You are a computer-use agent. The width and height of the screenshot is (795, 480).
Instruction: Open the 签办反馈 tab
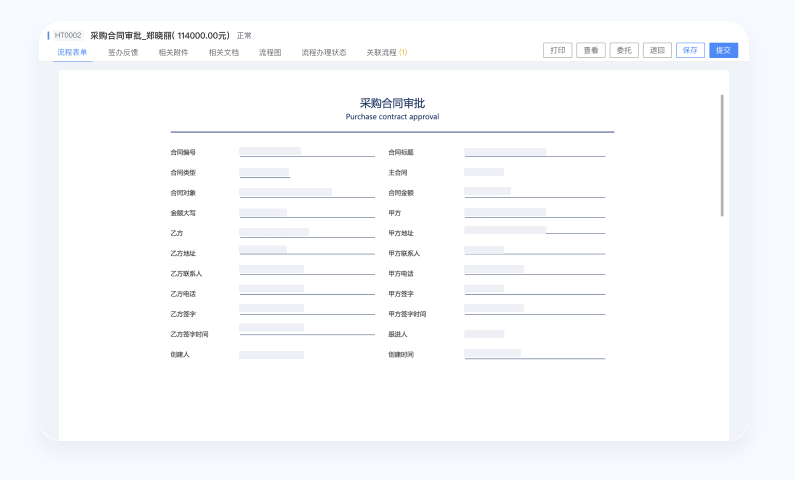coord(123,52)
